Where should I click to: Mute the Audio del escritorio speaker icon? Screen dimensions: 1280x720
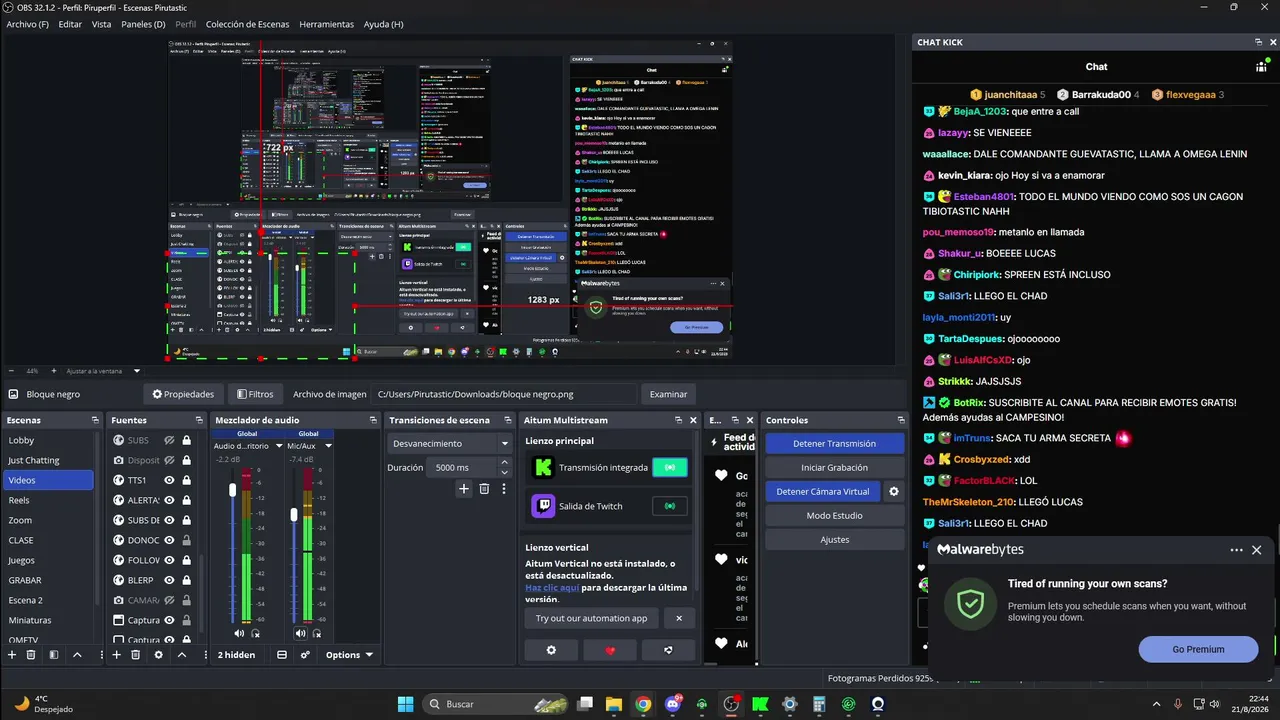click(239, 633)
